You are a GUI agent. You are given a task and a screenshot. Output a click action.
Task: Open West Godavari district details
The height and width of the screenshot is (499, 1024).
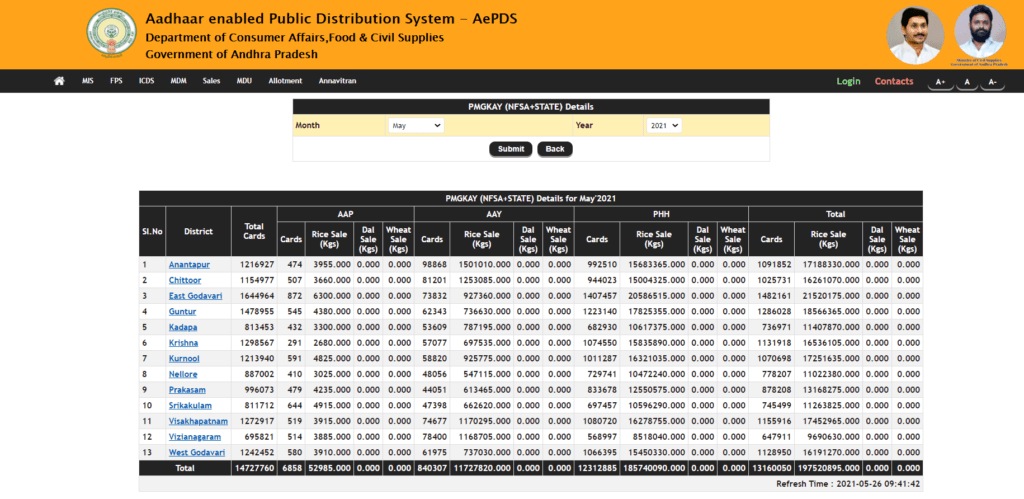197,453
